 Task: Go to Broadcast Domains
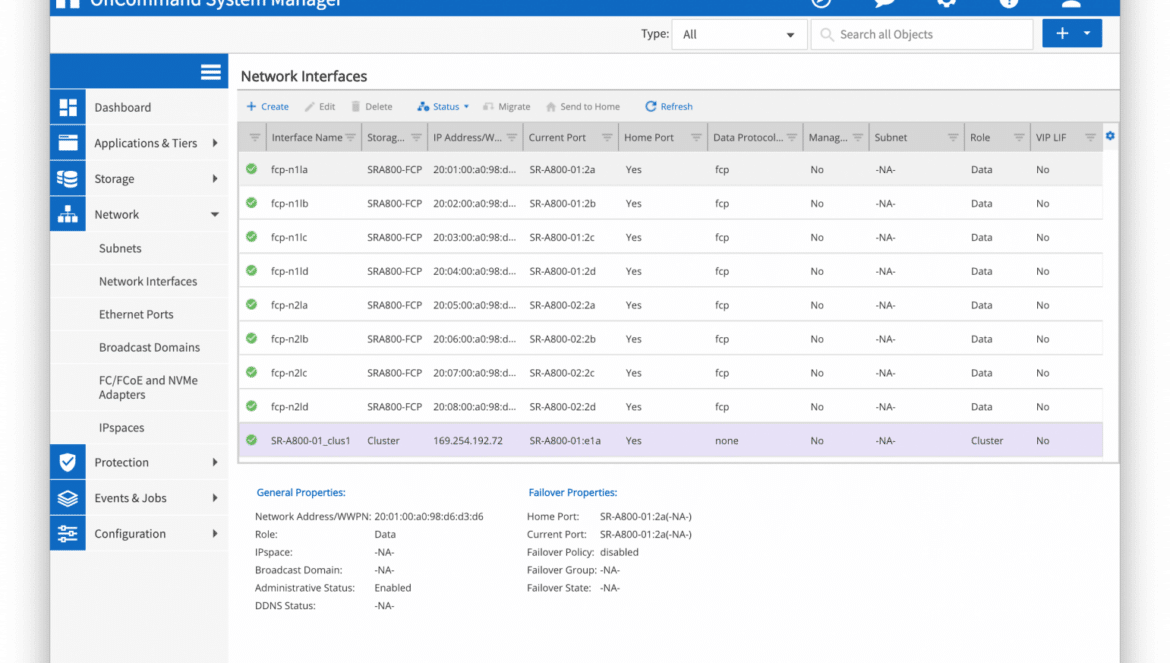click(x=149, y=347)
